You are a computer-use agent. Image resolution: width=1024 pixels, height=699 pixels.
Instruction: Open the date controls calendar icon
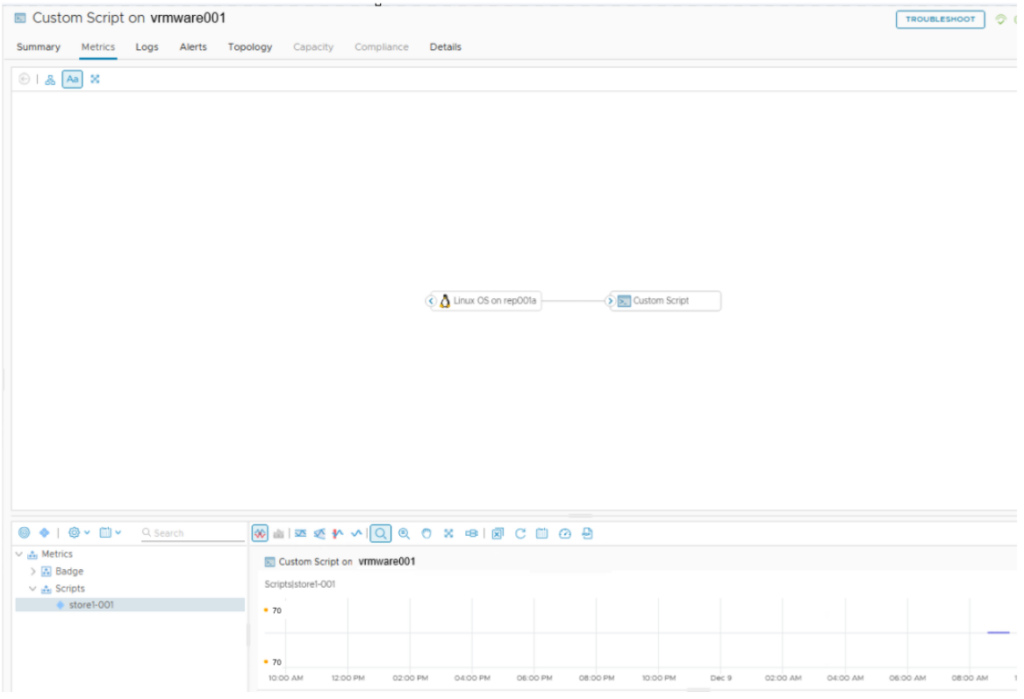coord(542,534)
